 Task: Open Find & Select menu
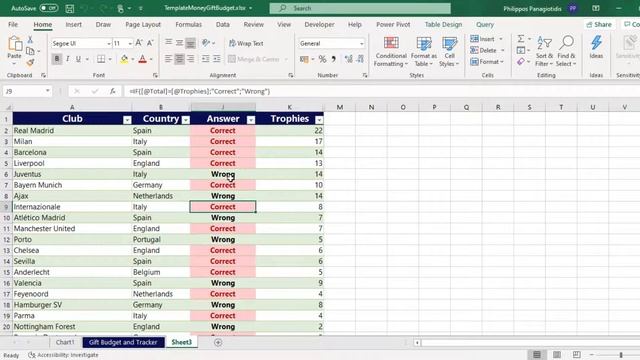pos(566,52)
